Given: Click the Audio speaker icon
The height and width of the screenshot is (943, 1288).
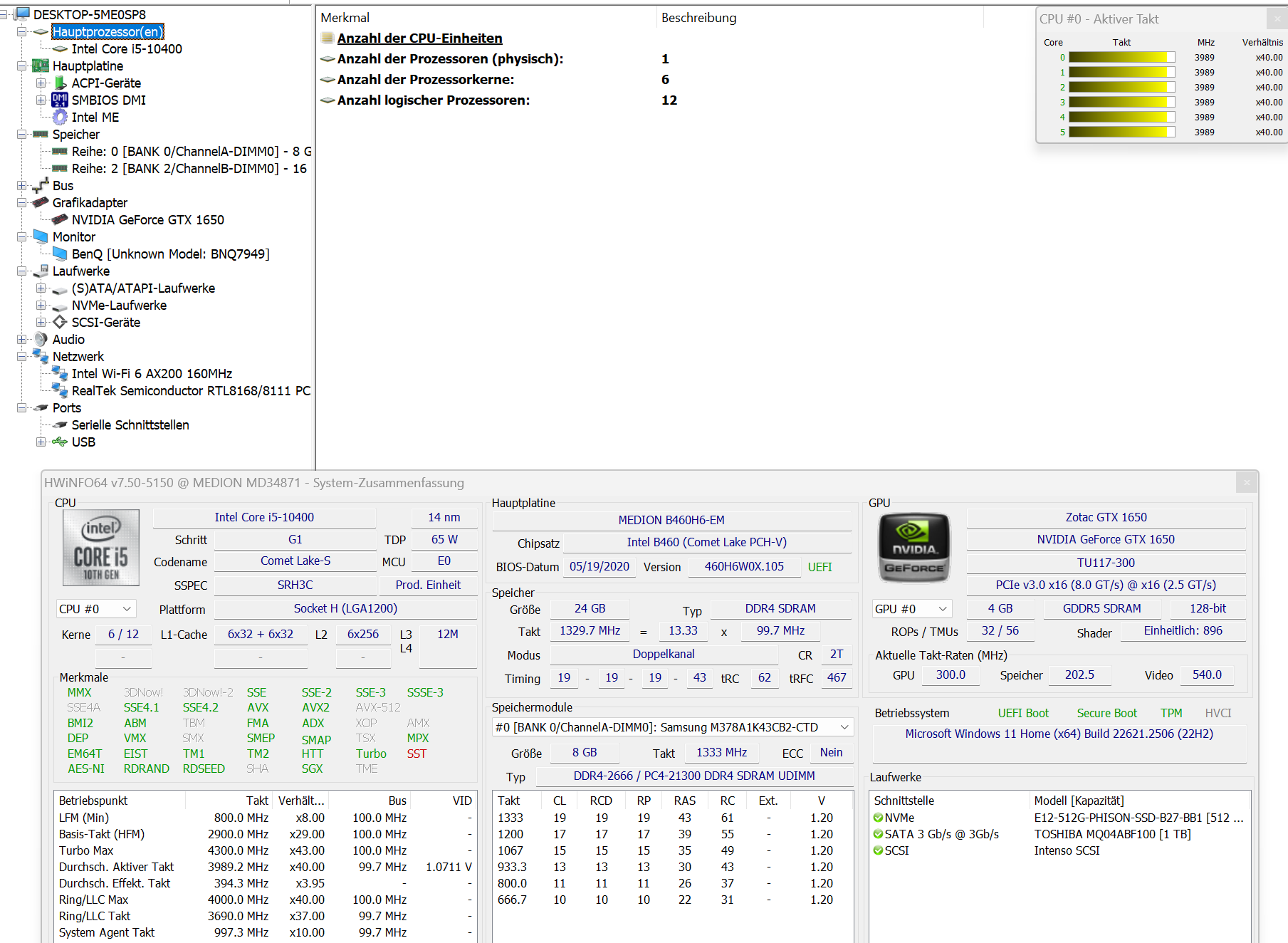Looking at the screenshot, I should [41, 339].
